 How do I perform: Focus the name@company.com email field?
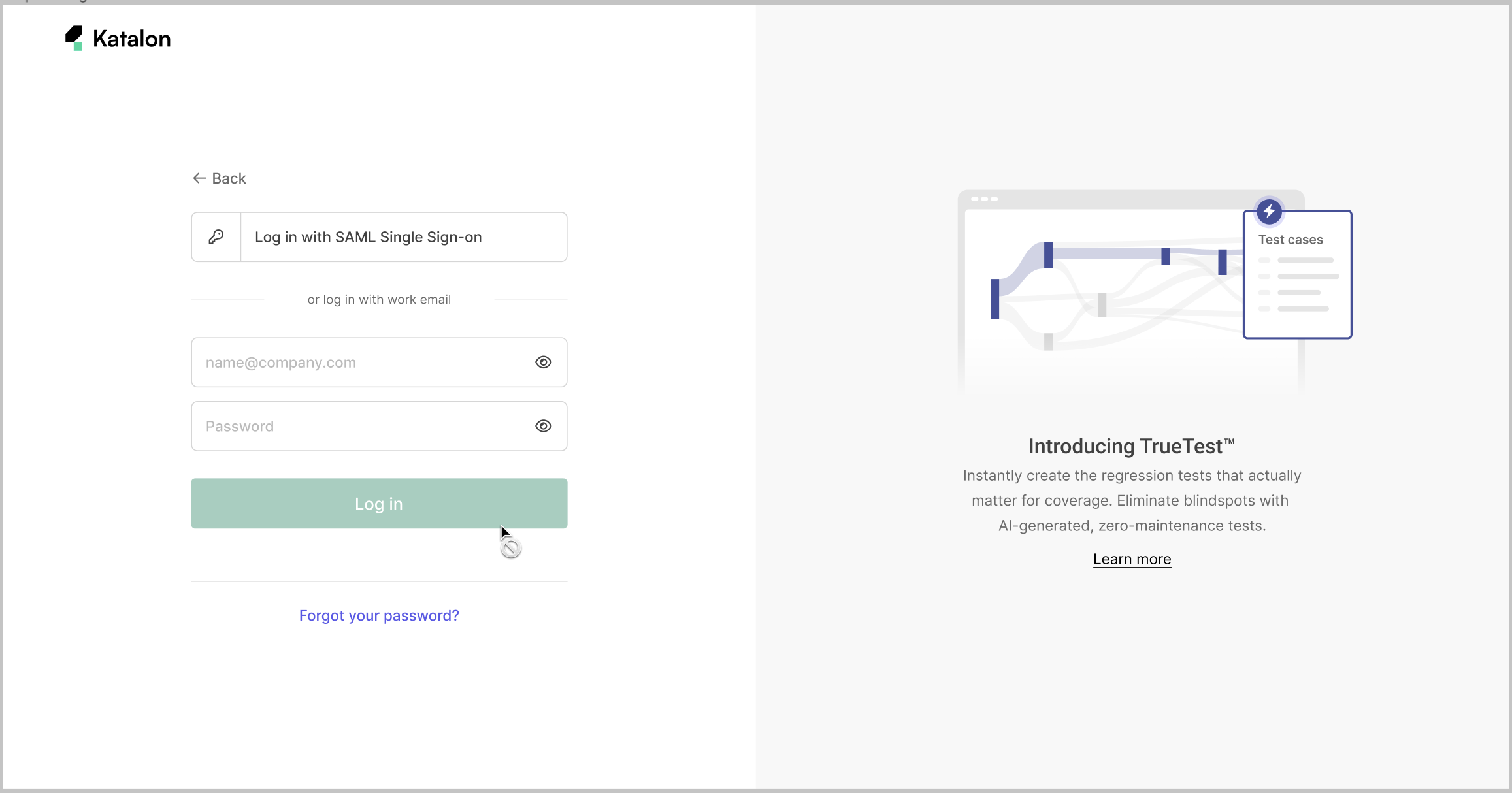(x=363, y=363)
